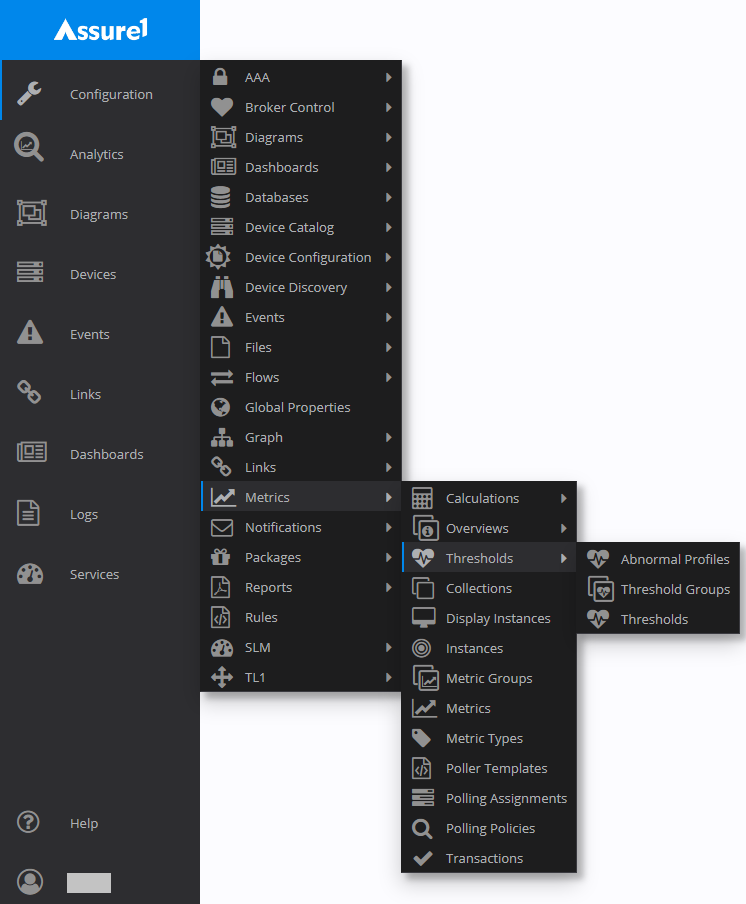This screenshot has height=904, width=746.
Task: Open Polling Assignments in the Metrics submenu
Action: tap(489, 798)
